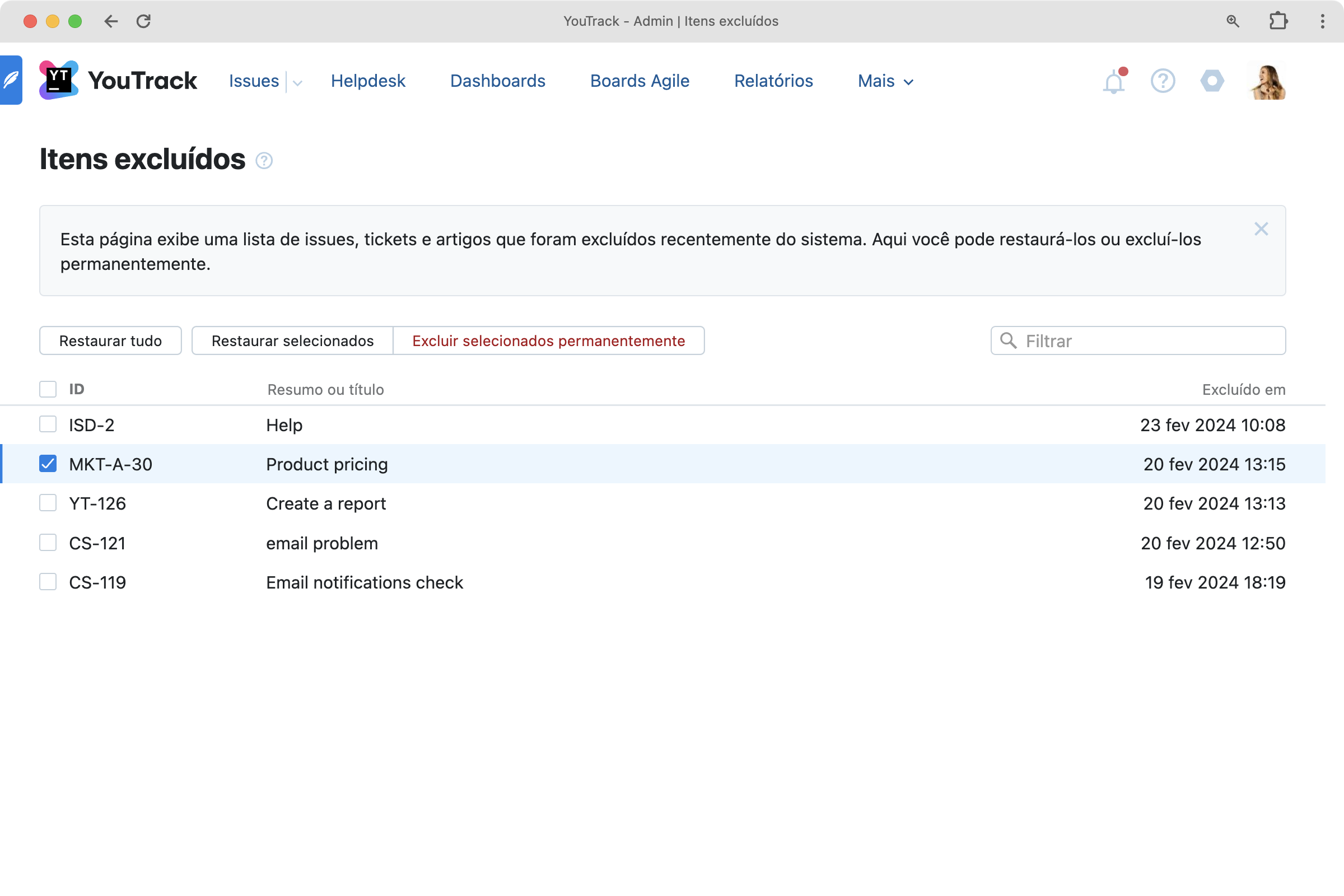Open the administration hexagon settings icon
Viewport: 1344px width, 896px height.
tap(1212, 81)
